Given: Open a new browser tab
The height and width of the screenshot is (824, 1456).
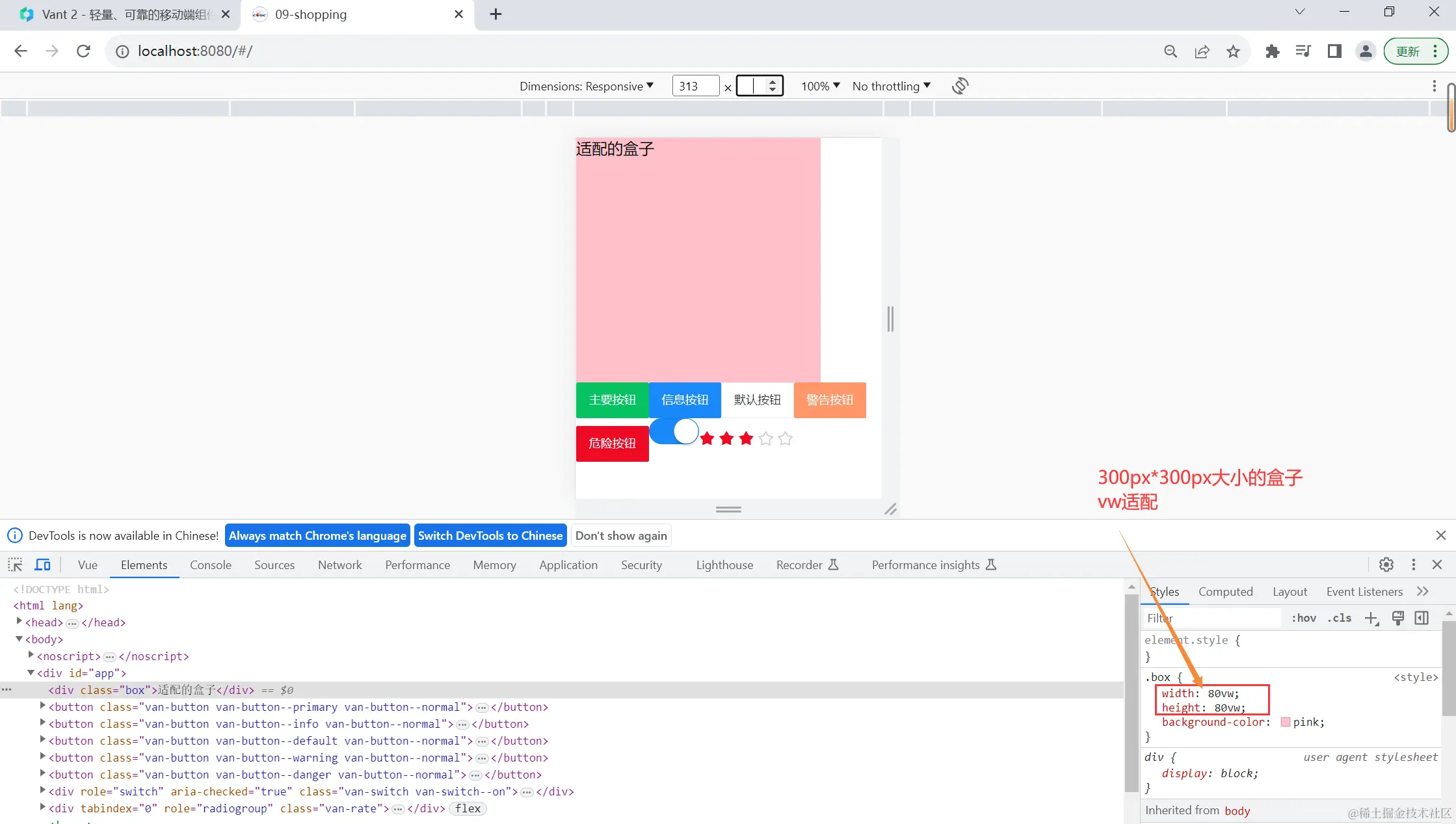Looking at the screenshot, I should (496, 14).
